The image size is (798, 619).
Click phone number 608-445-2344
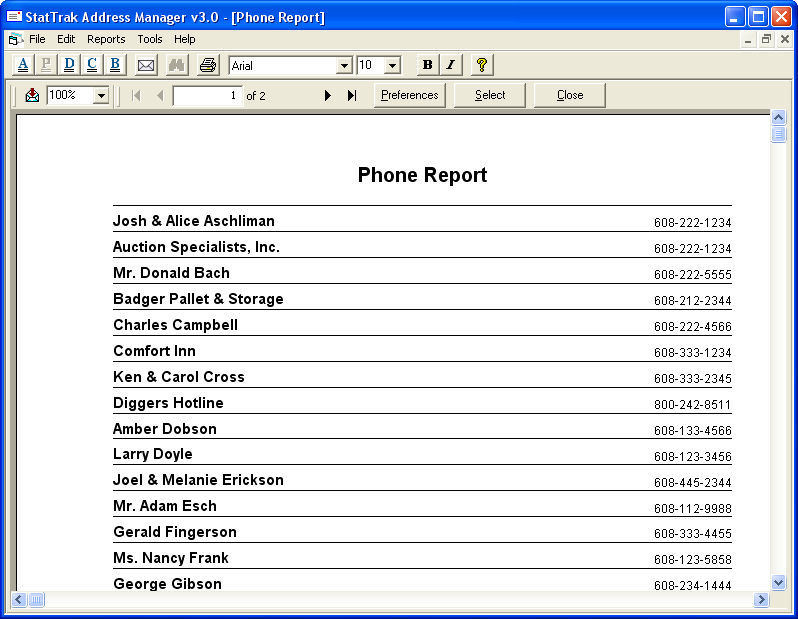pyautogui.click(x=693, y=483)
